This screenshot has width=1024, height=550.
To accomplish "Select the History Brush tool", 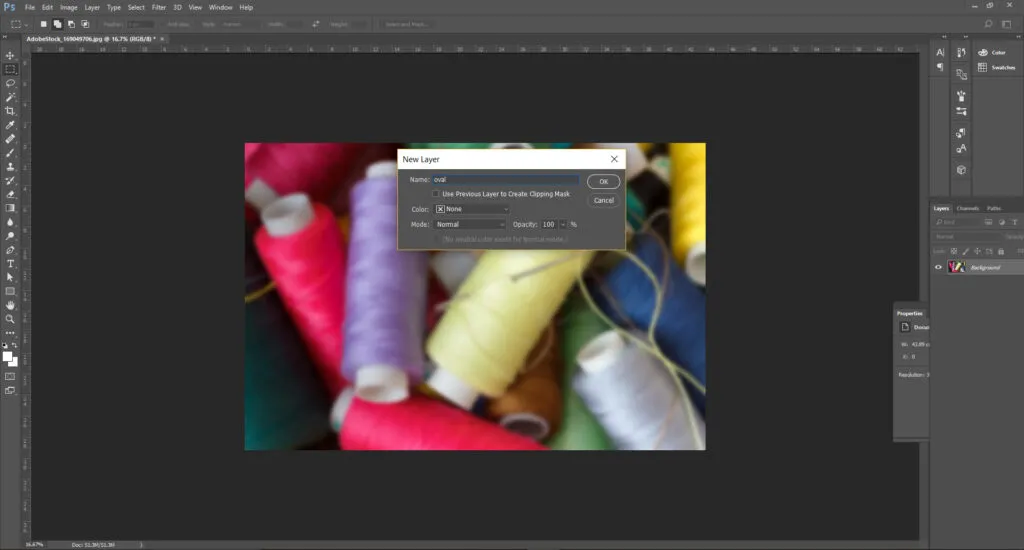I will coord(10,180).
